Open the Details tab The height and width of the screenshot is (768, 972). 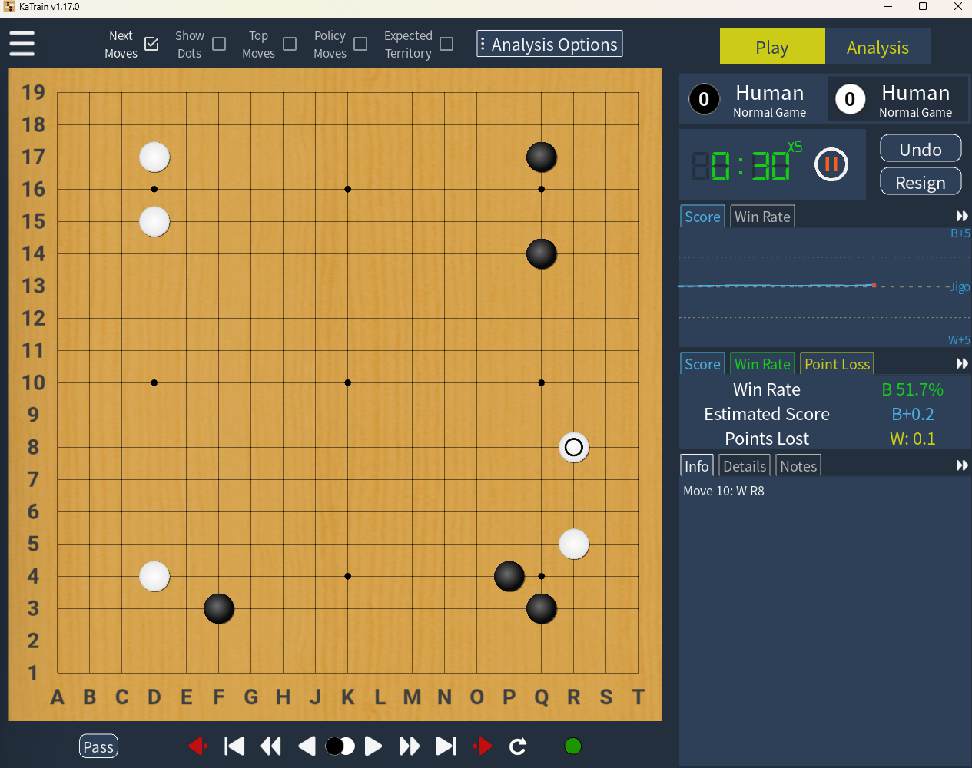click(744, 466)
